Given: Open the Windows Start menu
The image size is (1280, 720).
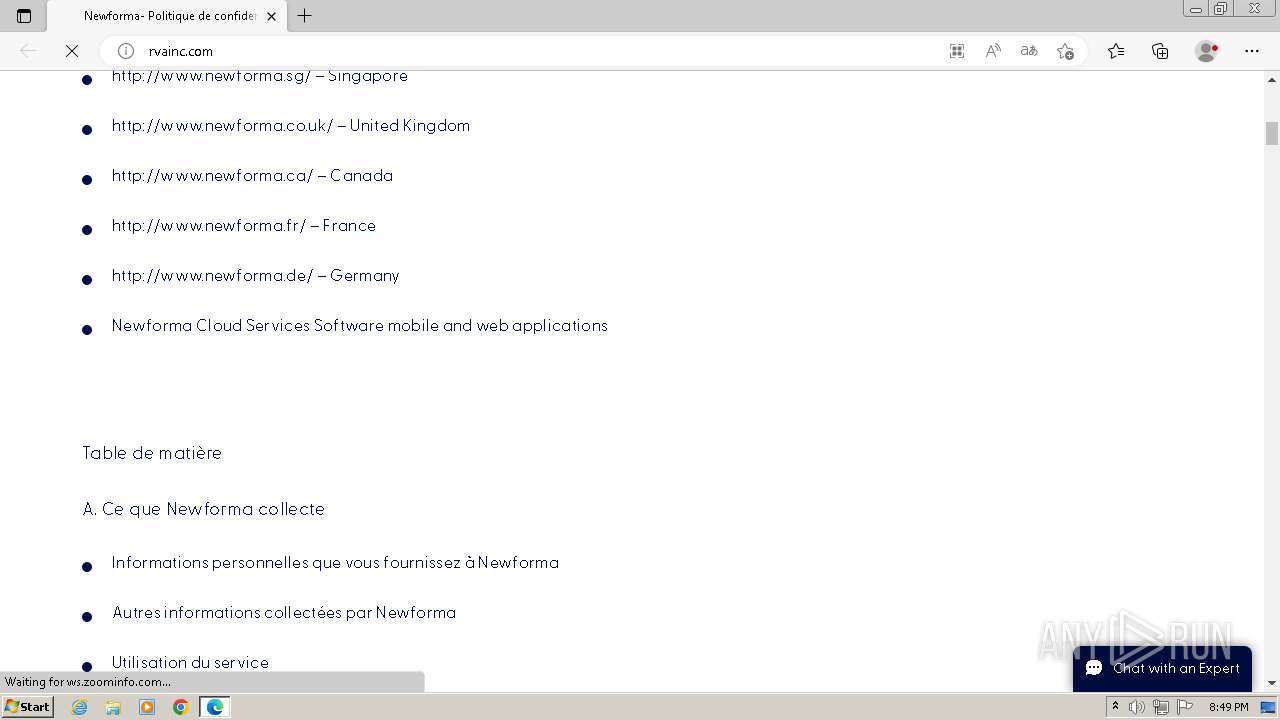Looking at the screenshot, I should [x=27, y=707].
